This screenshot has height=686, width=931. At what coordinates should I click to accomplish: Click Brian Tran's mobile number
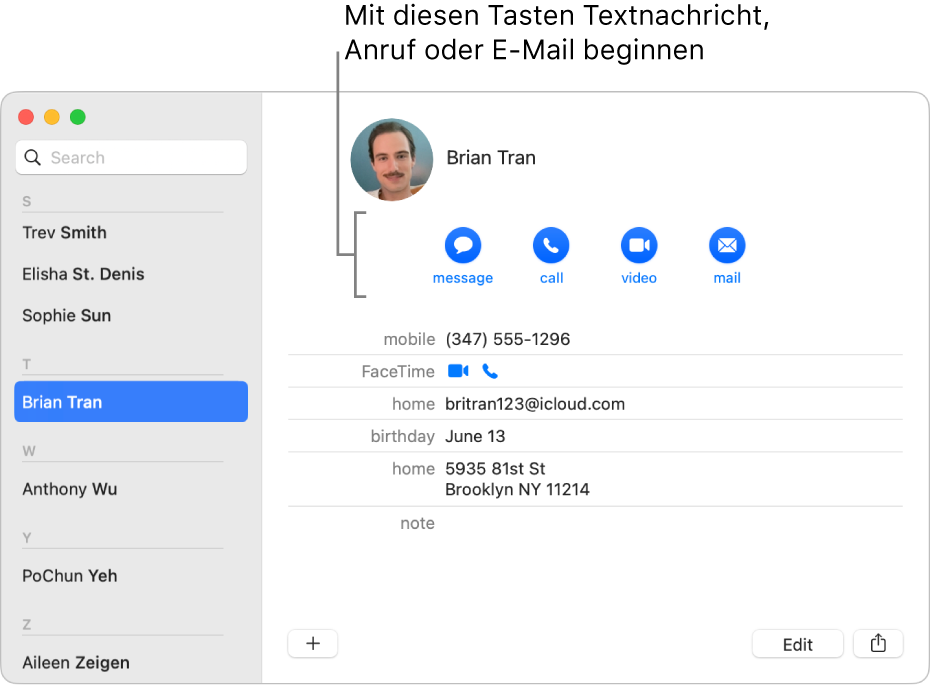pyautogui.click(x=509, y=339)
